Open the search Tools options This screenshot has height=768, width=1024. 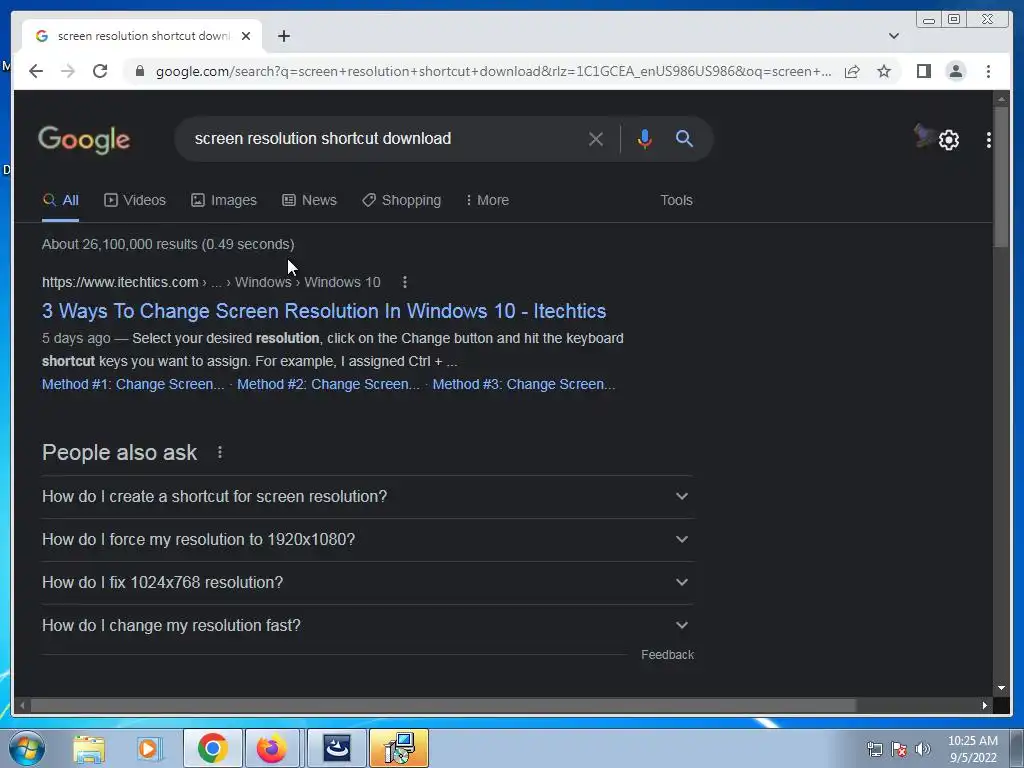(676, 200)
